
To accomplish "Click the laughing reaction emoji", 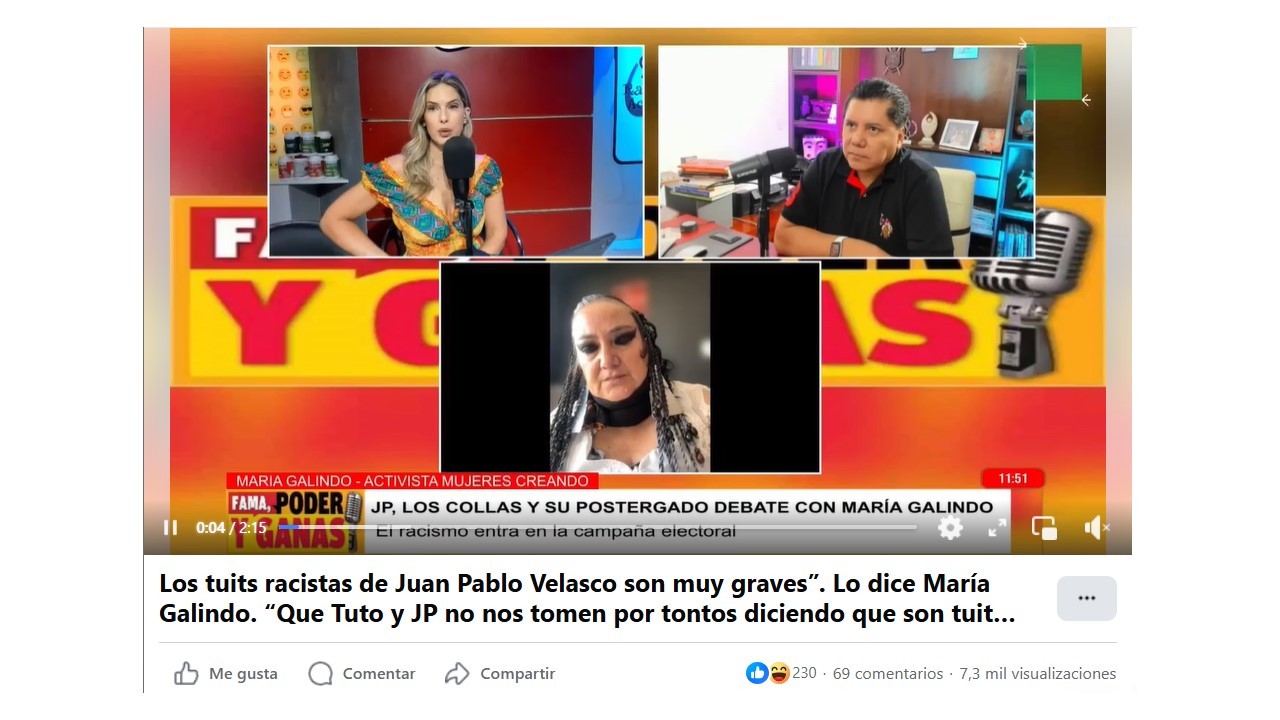I will (x=778, y=673).
